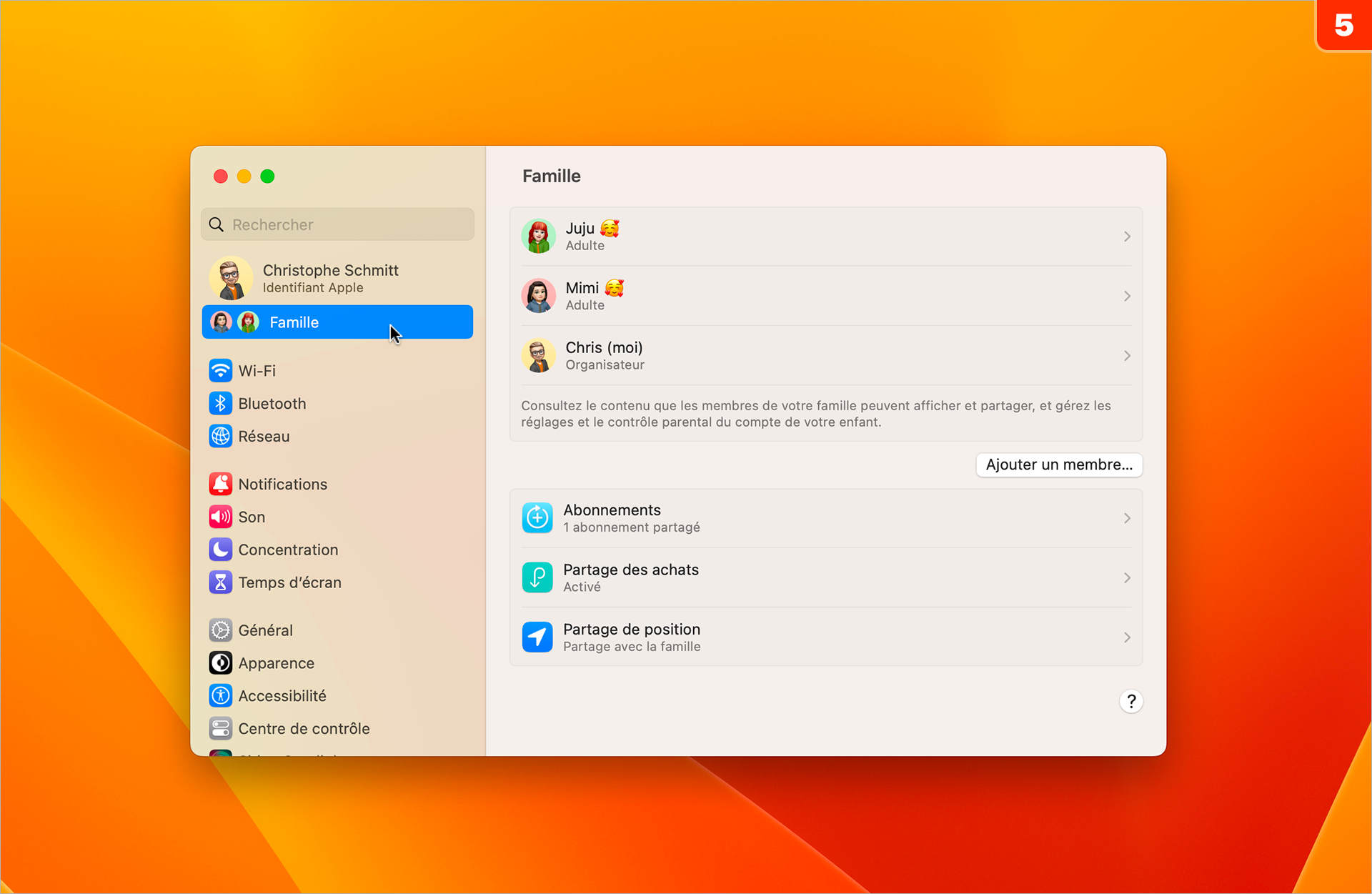The image size is (1372, 894).
Task: Expand details for family member Juju
Action: coord(1127,236)
